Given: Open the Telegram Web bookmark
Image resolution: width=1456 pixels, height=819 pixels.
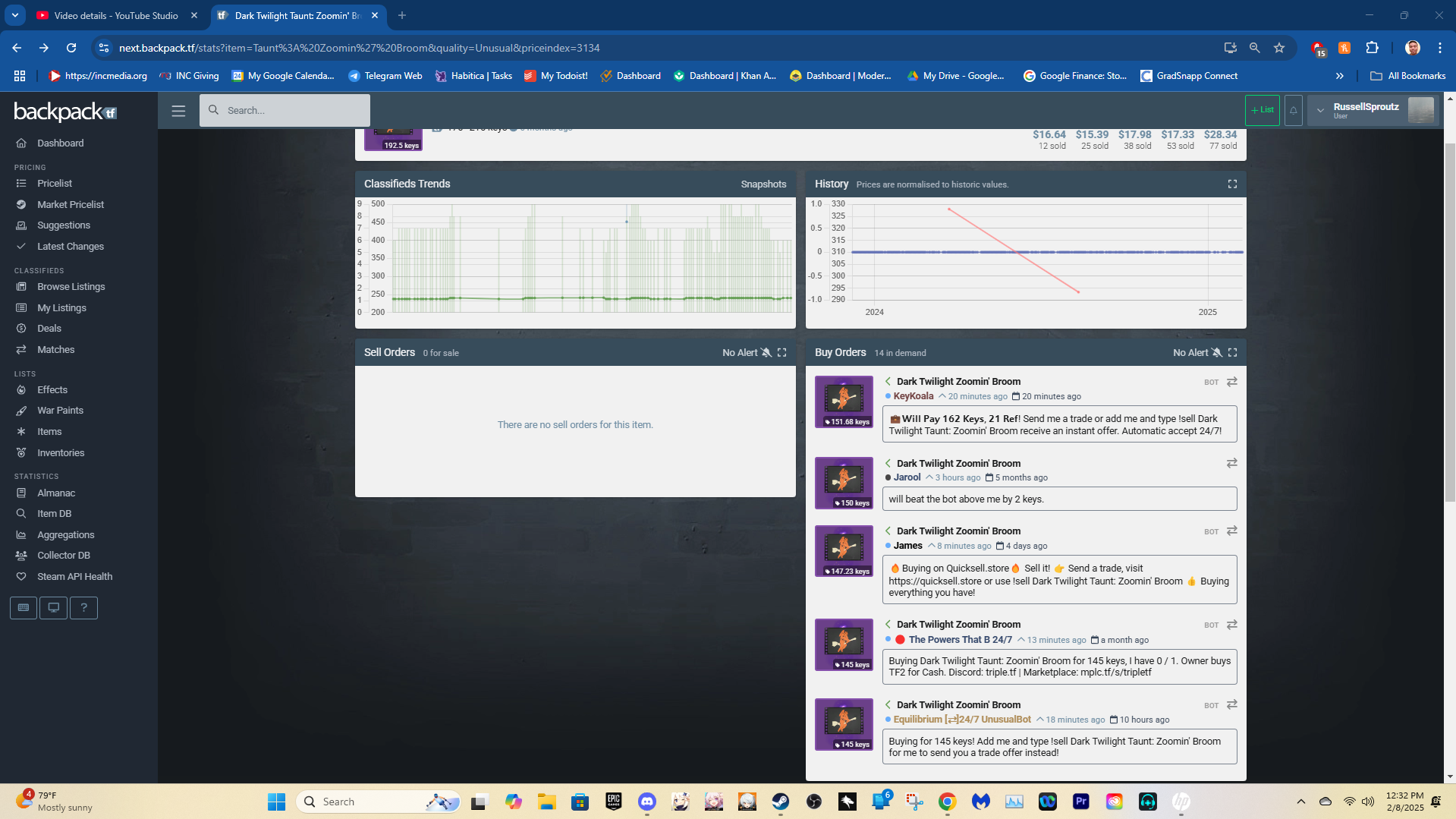Looking at the screenshot, I should [x=385, y=76].
